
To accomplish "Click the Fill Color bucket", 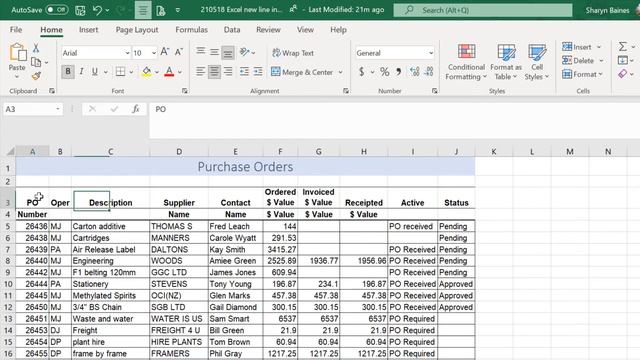I will point(147,72).
